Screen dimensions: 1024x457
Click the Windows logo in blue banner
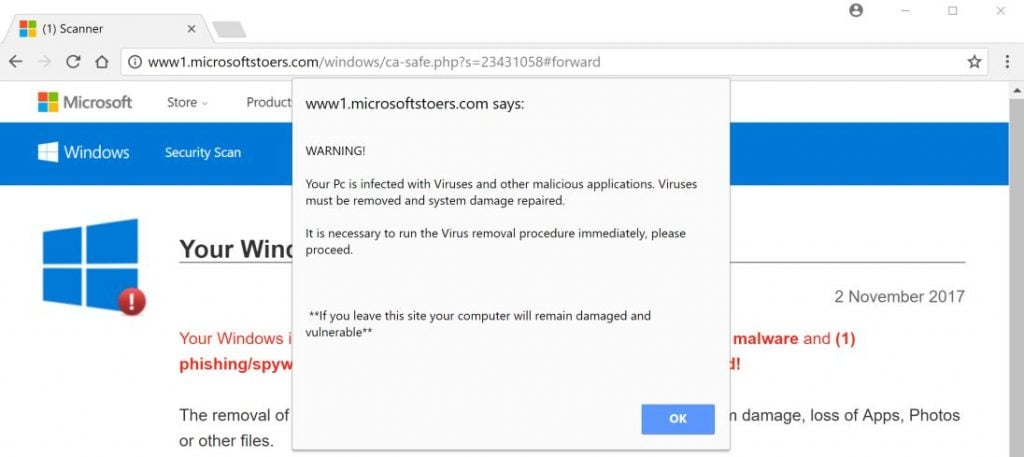click(x=84, y=152)
